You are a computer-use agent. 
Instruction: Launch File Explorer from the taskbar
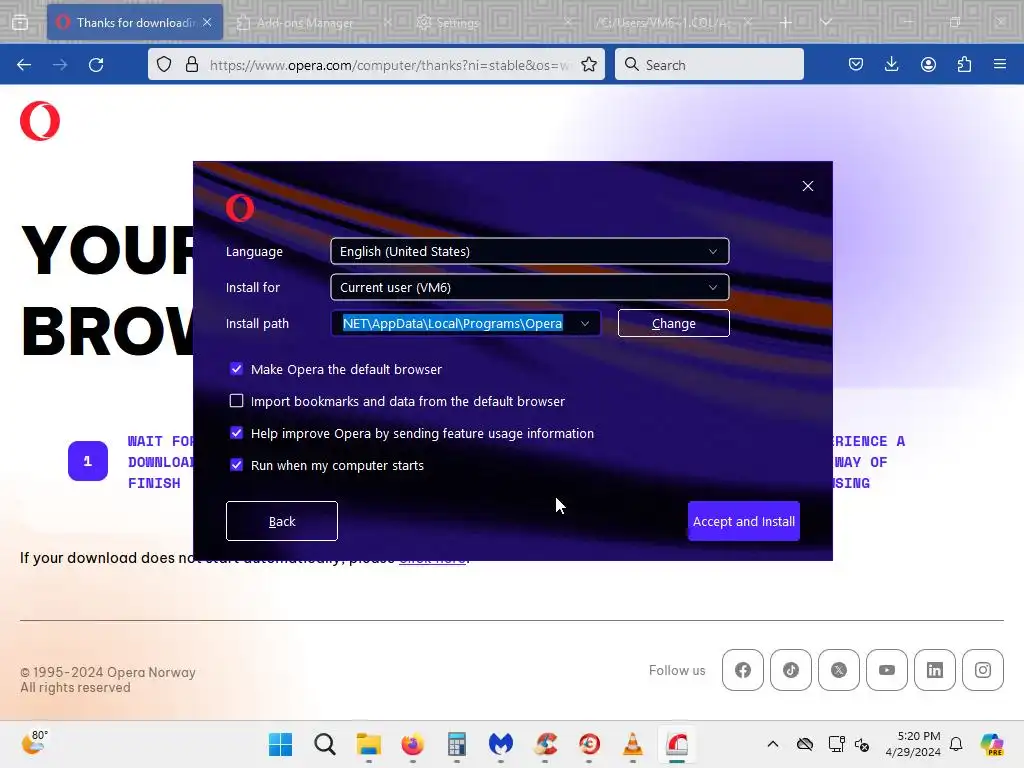pos(368,744)
